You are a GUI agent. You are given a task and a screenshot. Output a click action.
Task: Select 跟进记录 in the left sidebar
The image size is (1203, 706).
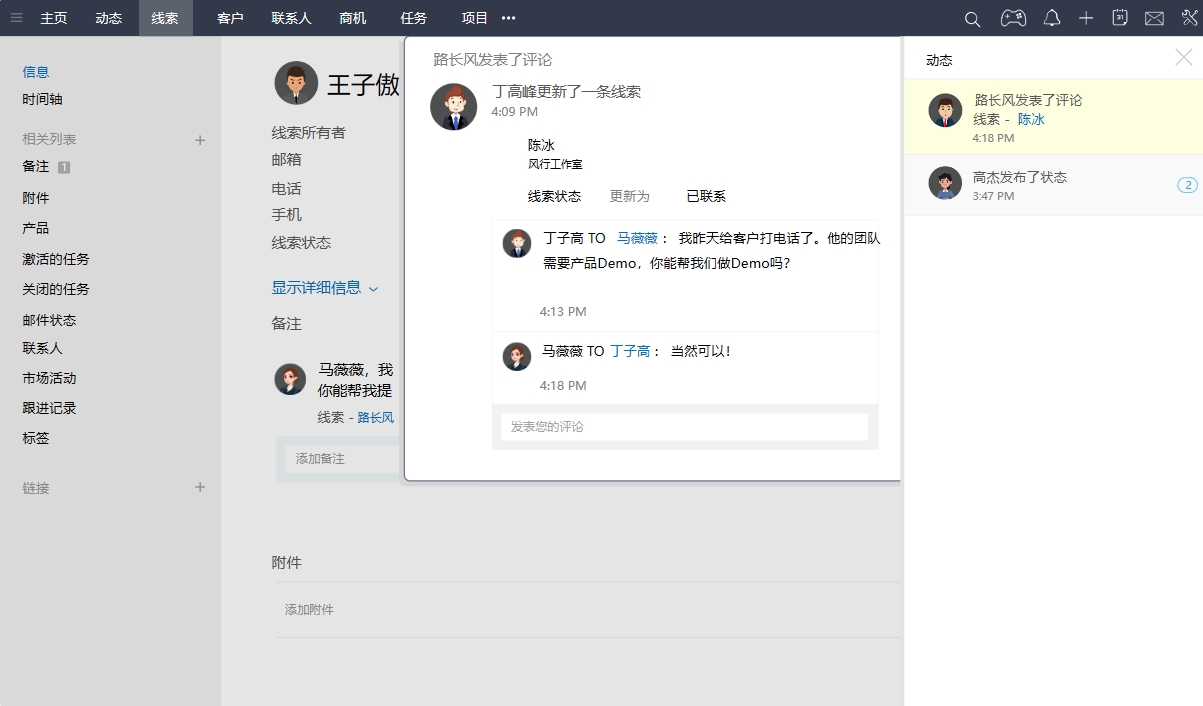coord(48,408)
